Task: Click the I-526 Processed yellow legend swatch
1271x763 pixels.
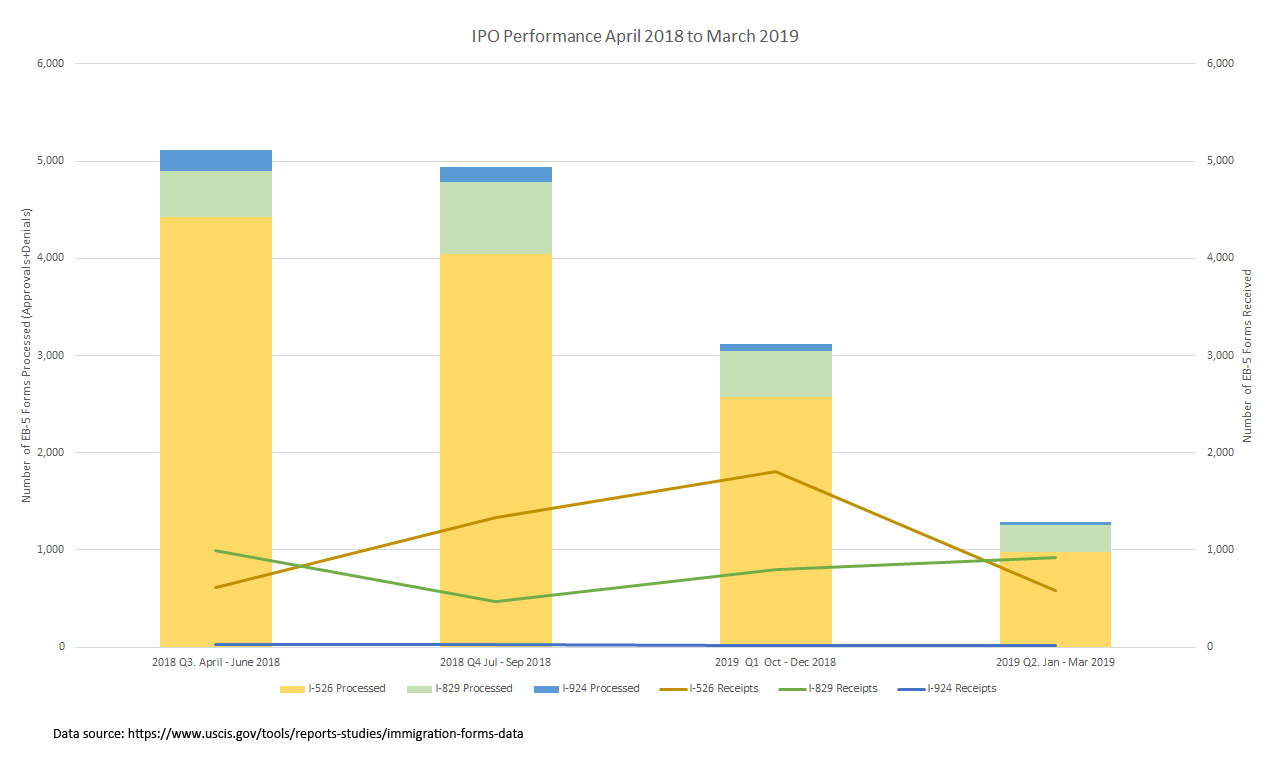Action: click(x=293, y=689)
